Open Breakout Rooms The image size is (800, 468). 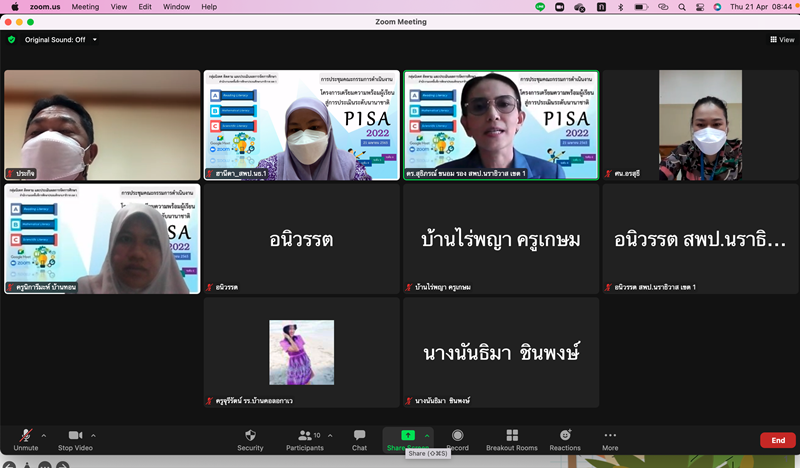[x=512, y=436]
